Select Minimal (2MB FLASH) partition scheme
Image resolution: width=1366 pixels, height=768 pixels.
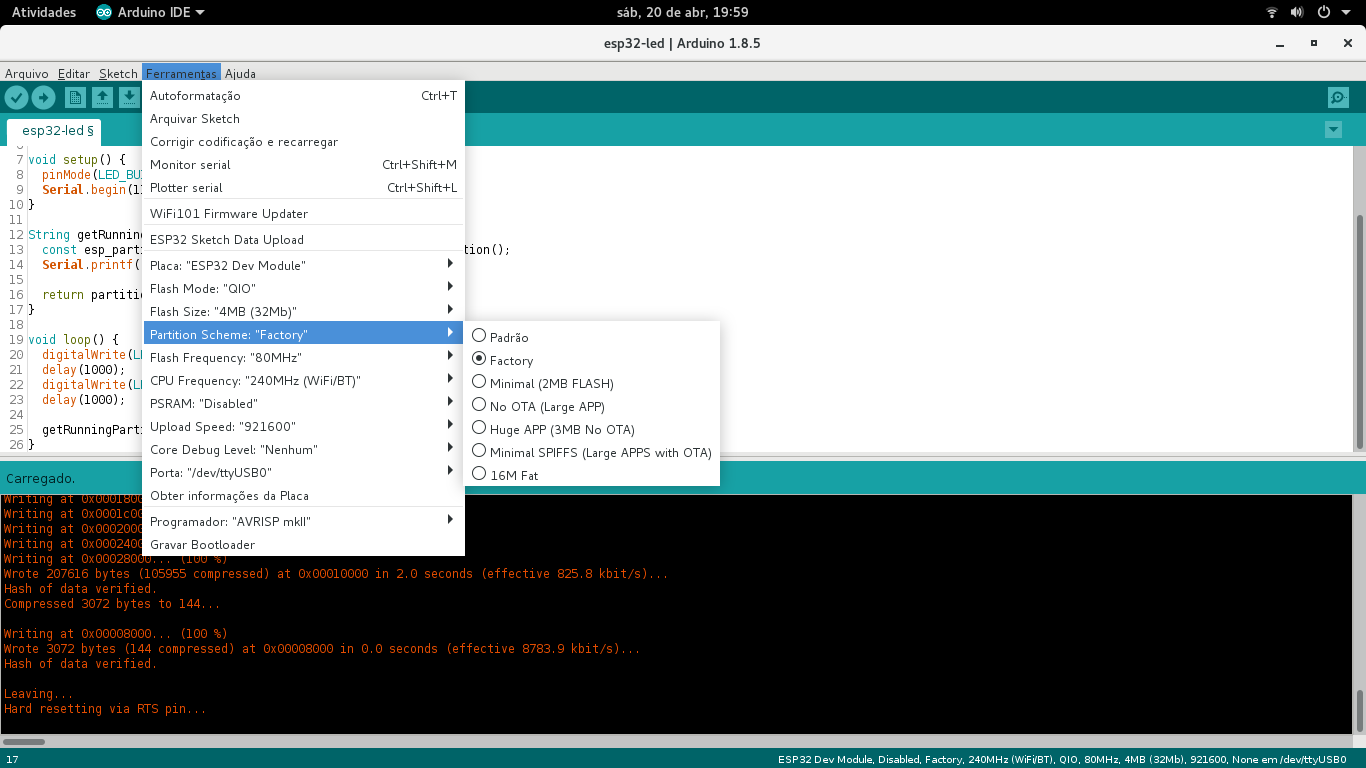[592, 384]
